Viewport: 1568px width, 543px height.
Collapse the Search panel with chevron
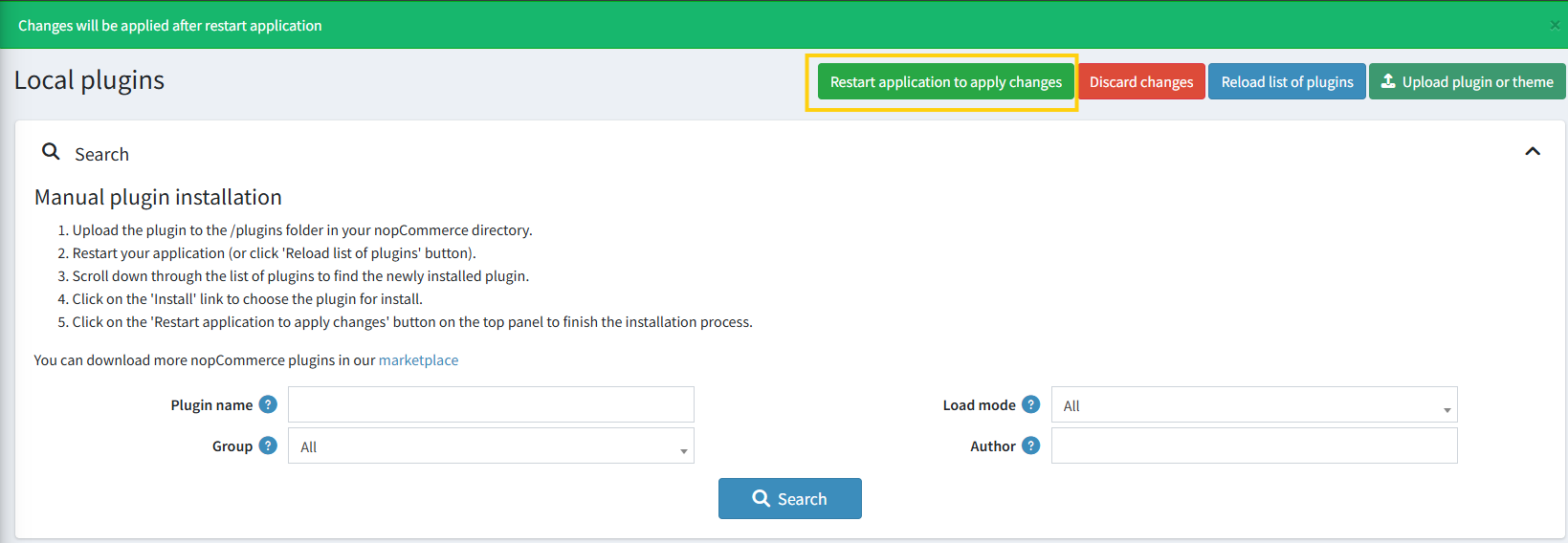1532,151
